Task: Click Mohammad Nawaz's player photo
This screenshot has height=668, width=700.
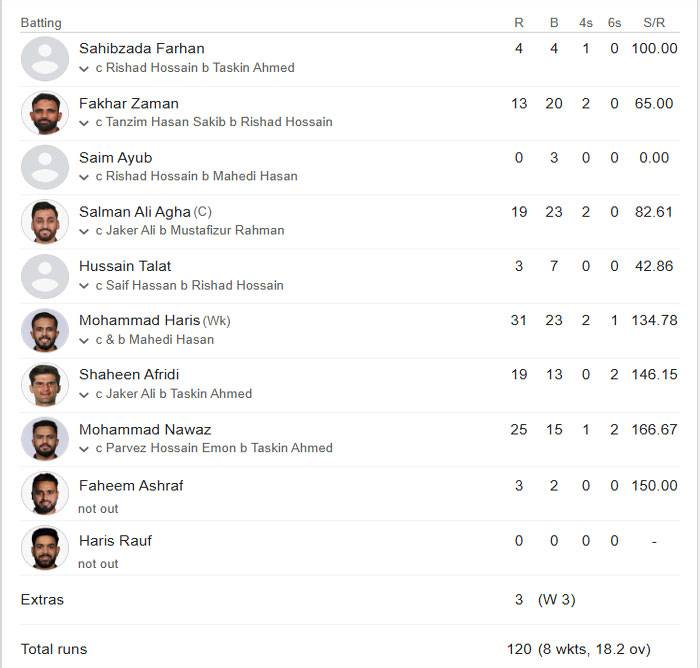Action: click(45, 439)
